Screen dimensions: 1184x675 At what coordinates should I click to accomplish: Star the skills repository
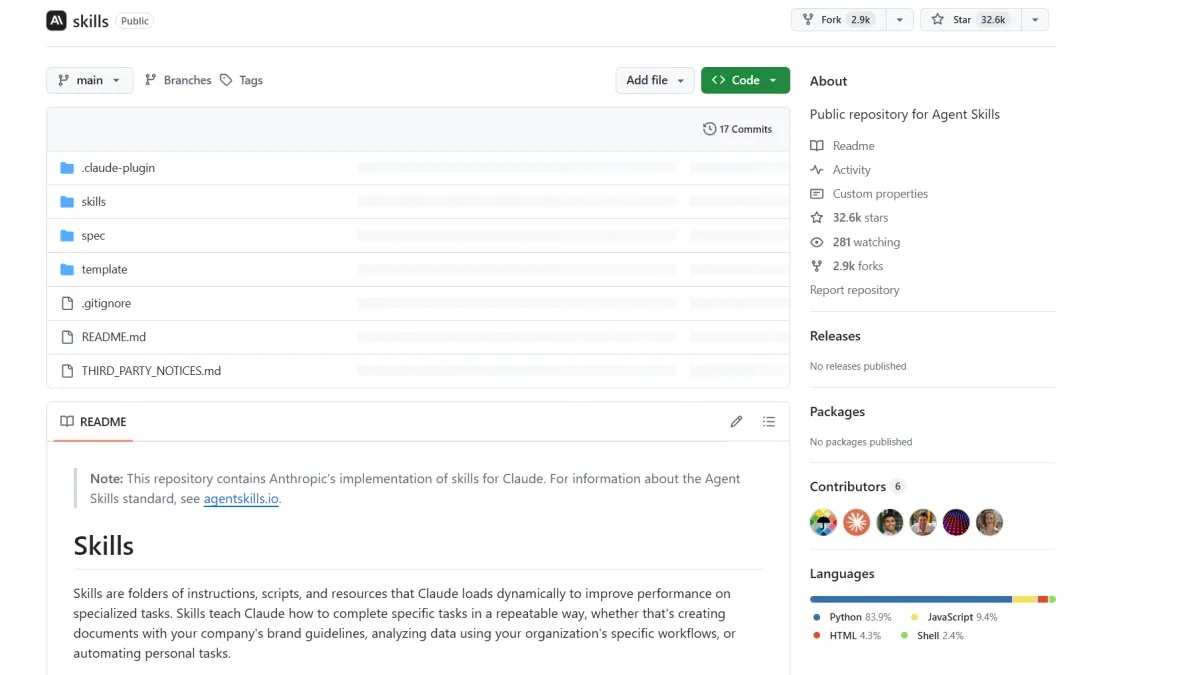tap(967, 20)
